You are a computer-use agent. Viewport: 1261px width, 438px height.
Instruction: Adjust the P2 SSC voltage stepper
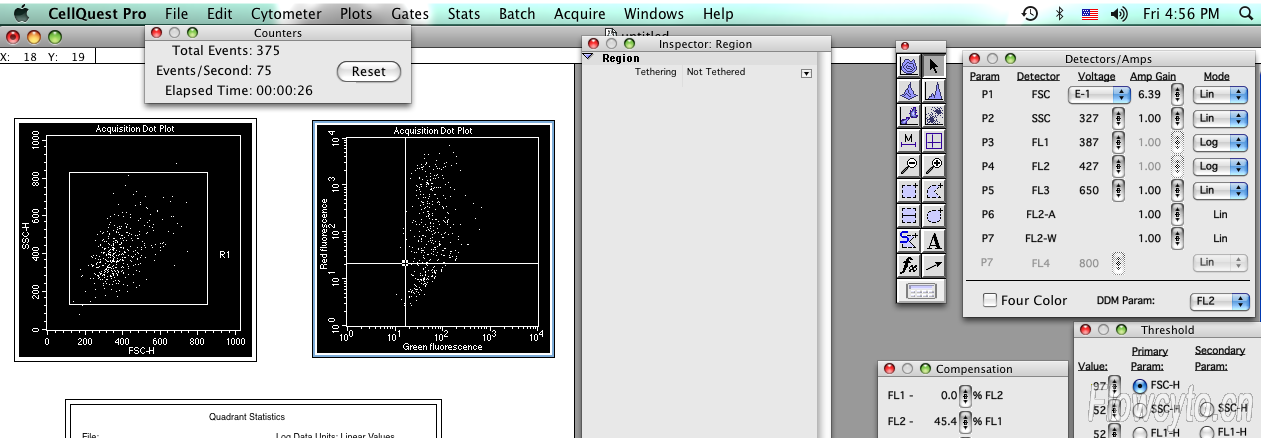point(1118,118)
